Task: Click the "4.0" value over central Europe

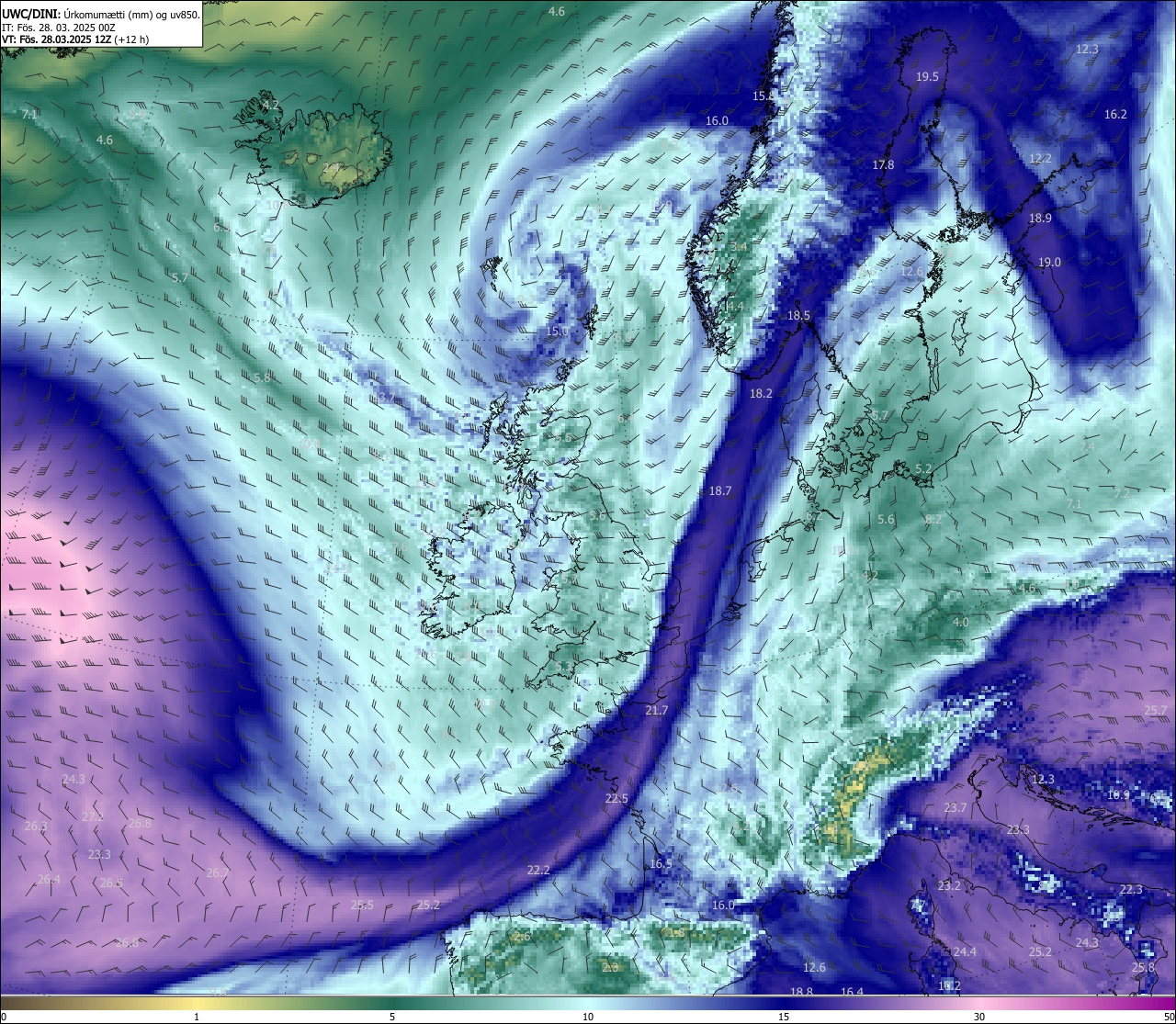Action: [960, 622]
